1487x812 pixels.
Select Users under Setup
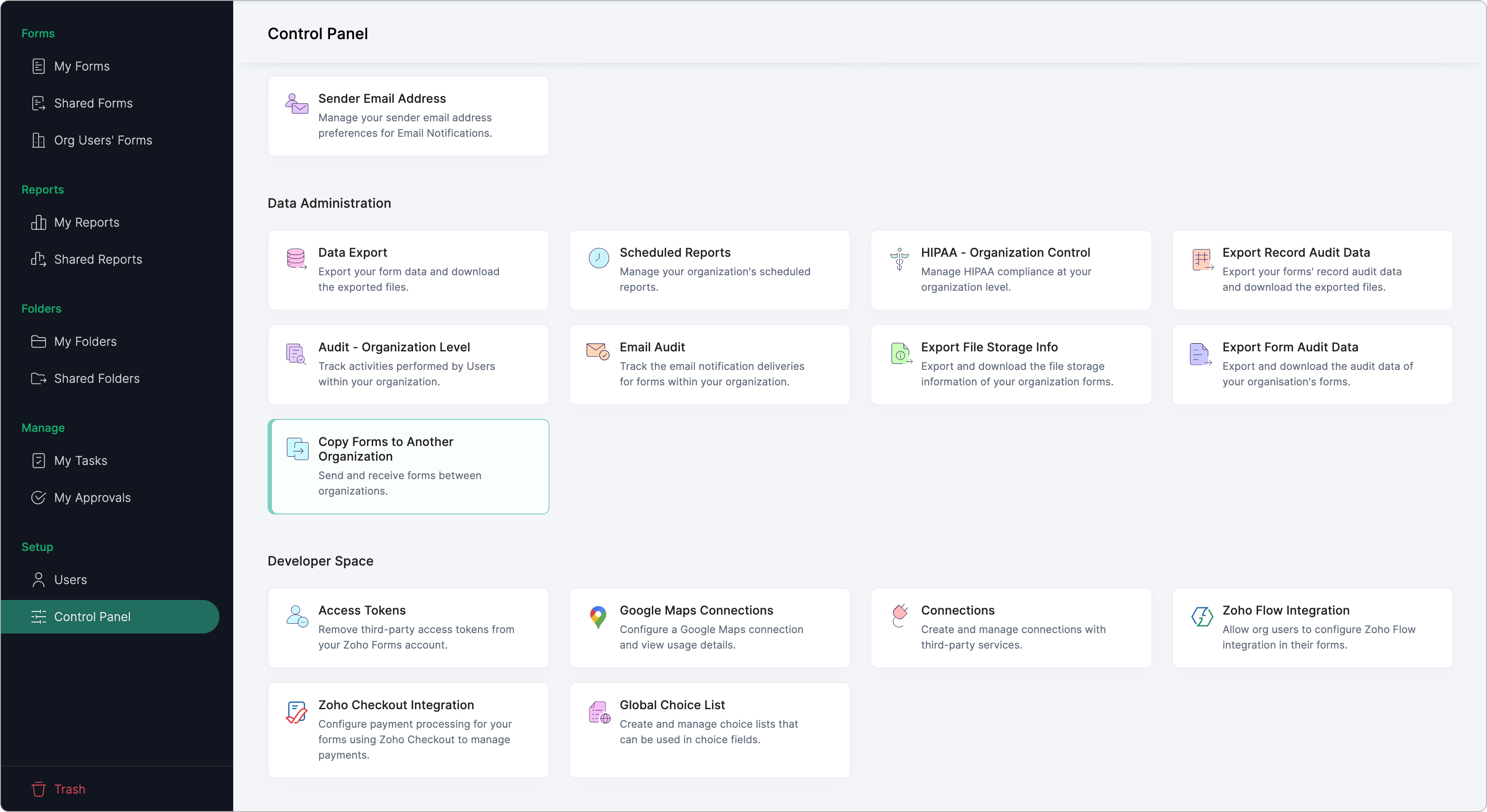(70, 579)
